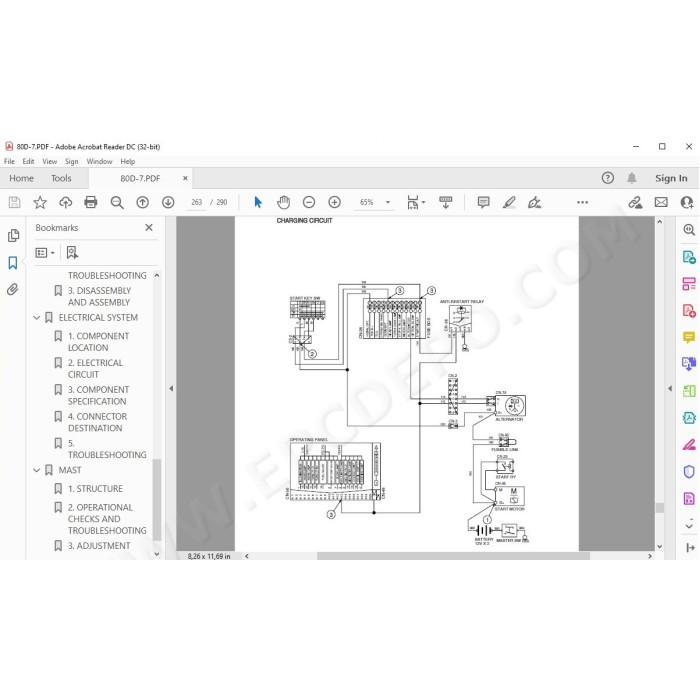Image resolution: width=700 pixels, height=700 pixels.
Task: Enable scrolling mode icon
Action: pos(446,202)
